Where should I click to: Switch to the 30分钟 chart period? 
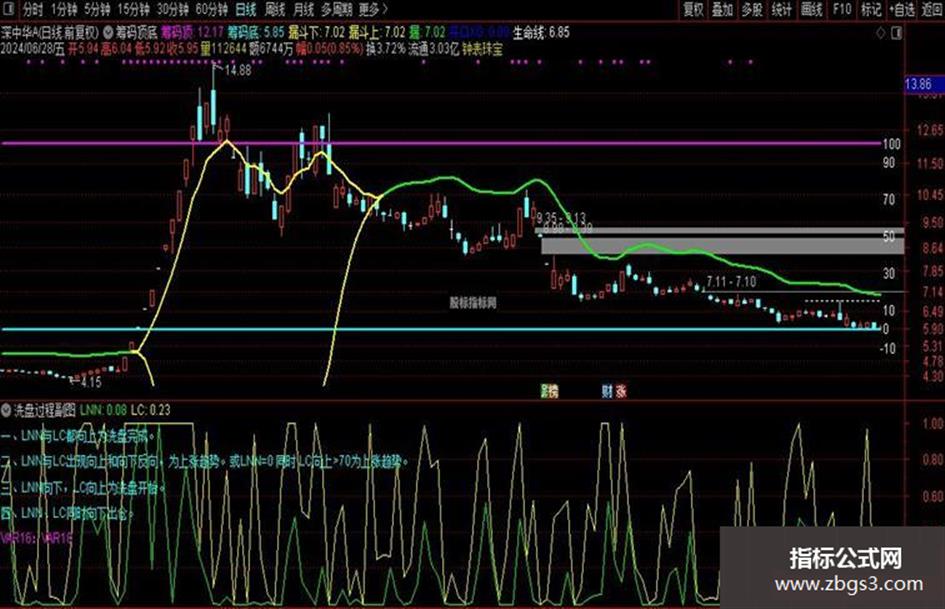tap(172, 9)
